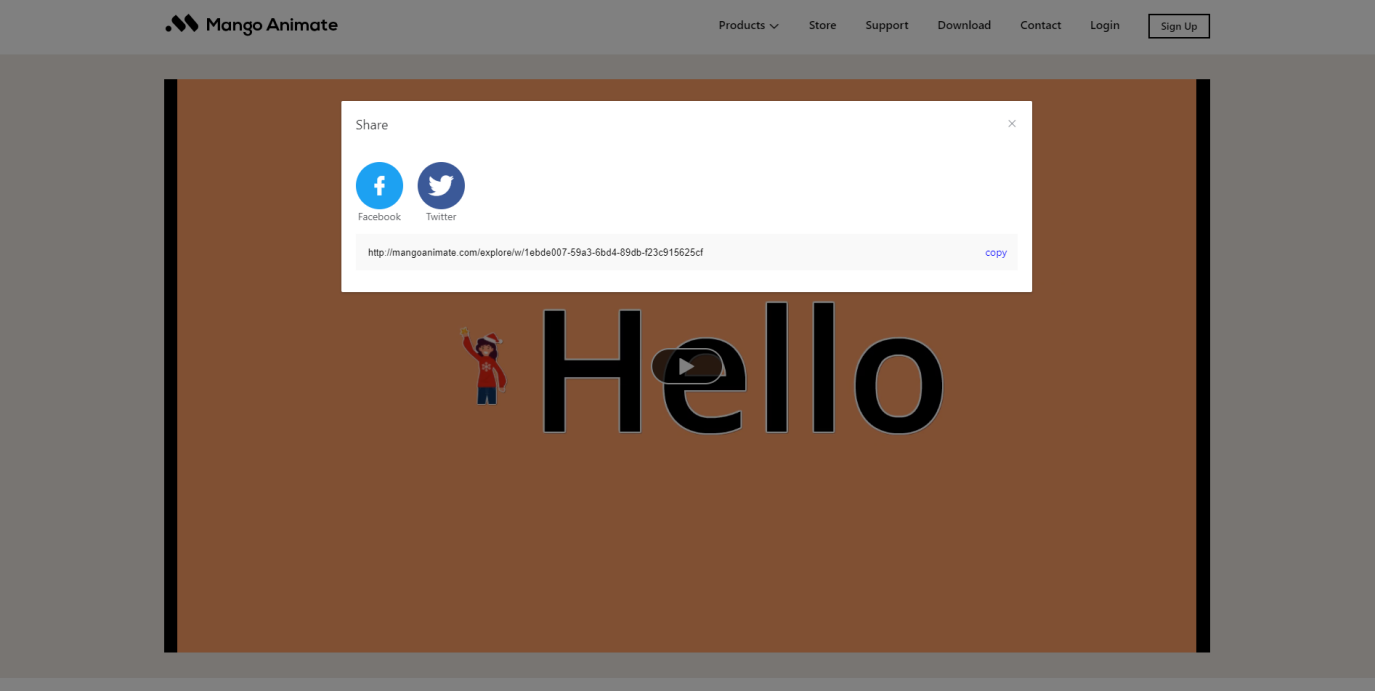The width and height of the screenshot is (1375, 691).
Task: Click the Santa-hat character in the video
Action: pyautogui.click(x=484, y=365)
